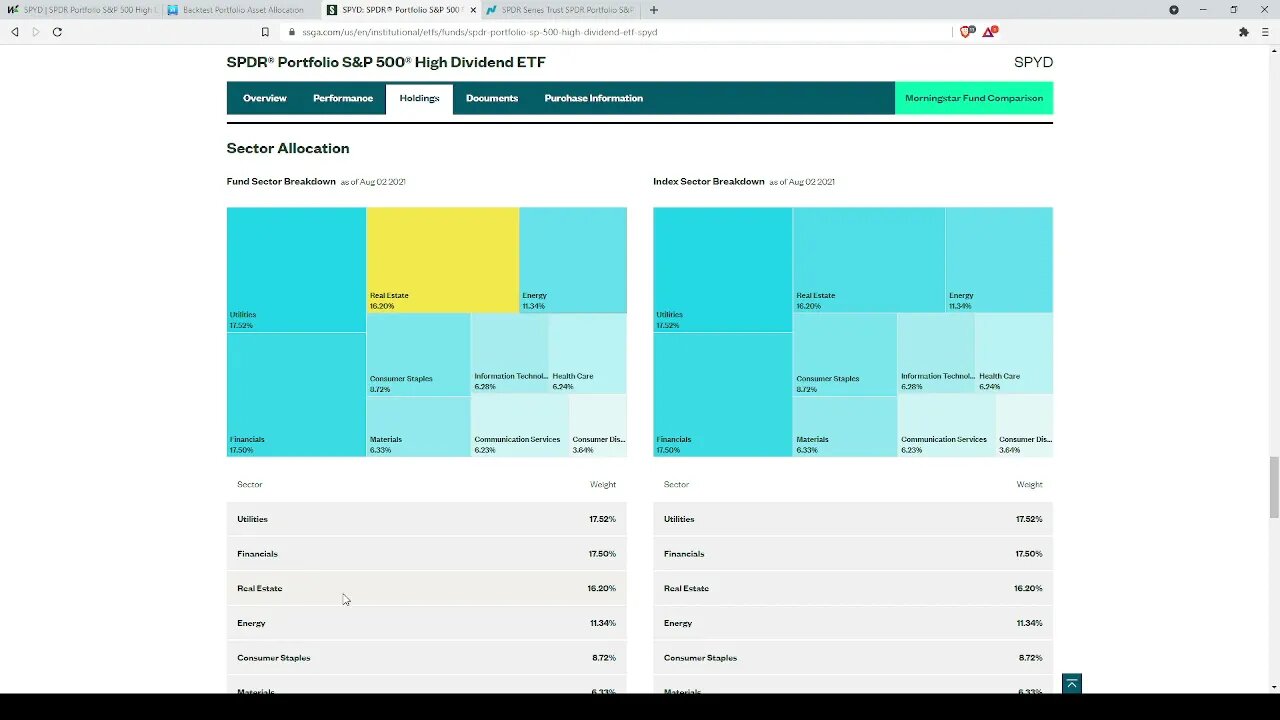Go forward to the next page
1280x720 pixels.
(x=36, y=32)
